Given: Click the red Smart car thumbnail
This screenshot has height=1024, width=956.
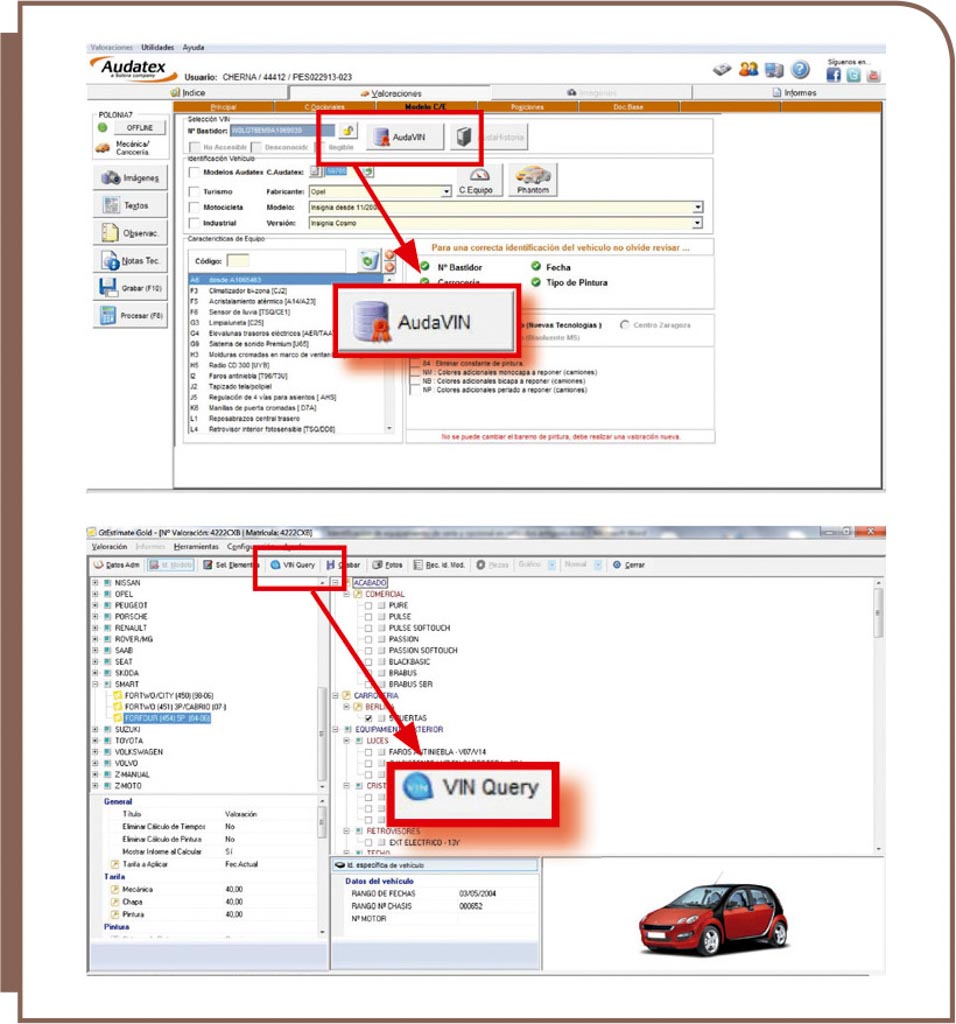Looking at the screenshot, I should 713,918.
